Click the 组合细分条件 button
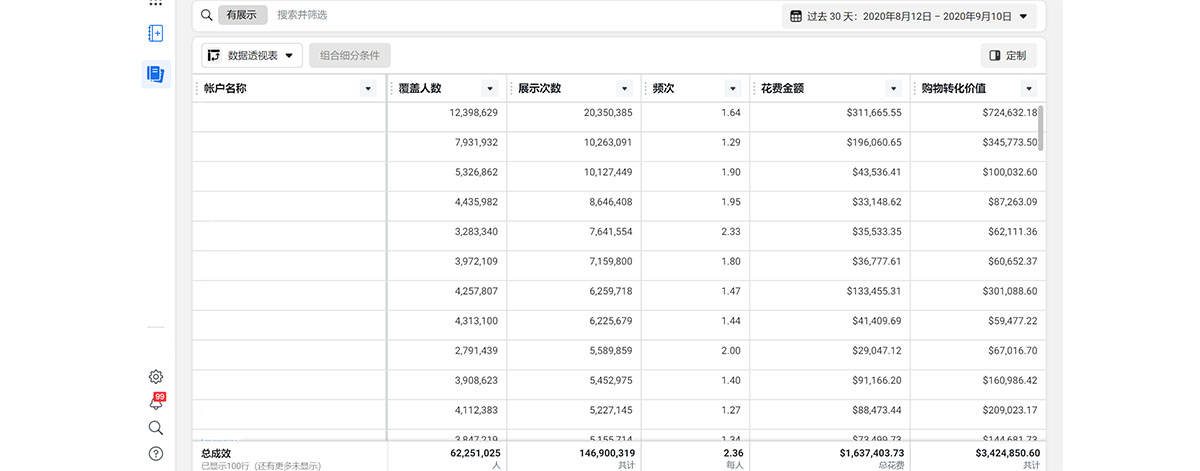This screenshot has height=471, width=1200. [x=350, y=56]
